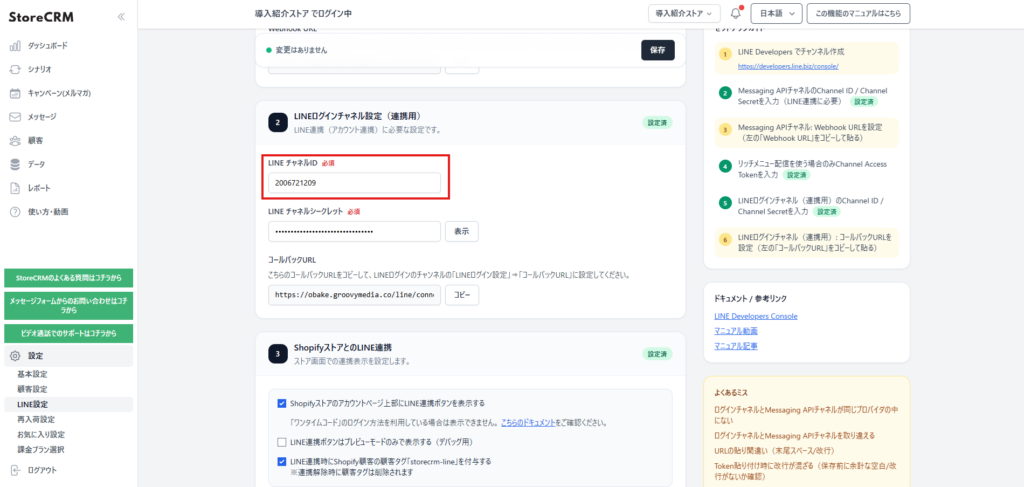
Task: Click the Scenario icon in sidebar
Action: pyautogui.click(x=15, y=69)
